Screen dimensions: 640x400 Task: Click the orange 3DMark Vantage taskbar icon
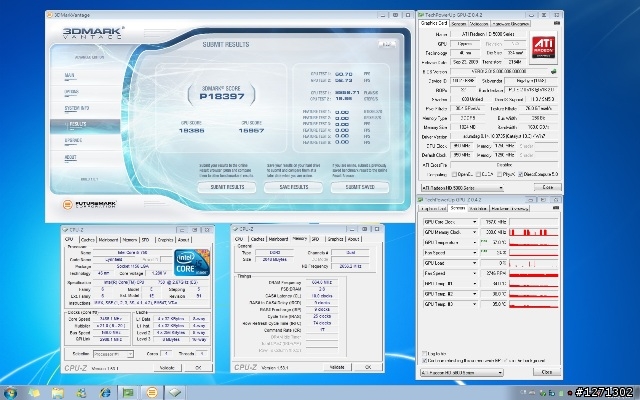(x=151, y=393)
